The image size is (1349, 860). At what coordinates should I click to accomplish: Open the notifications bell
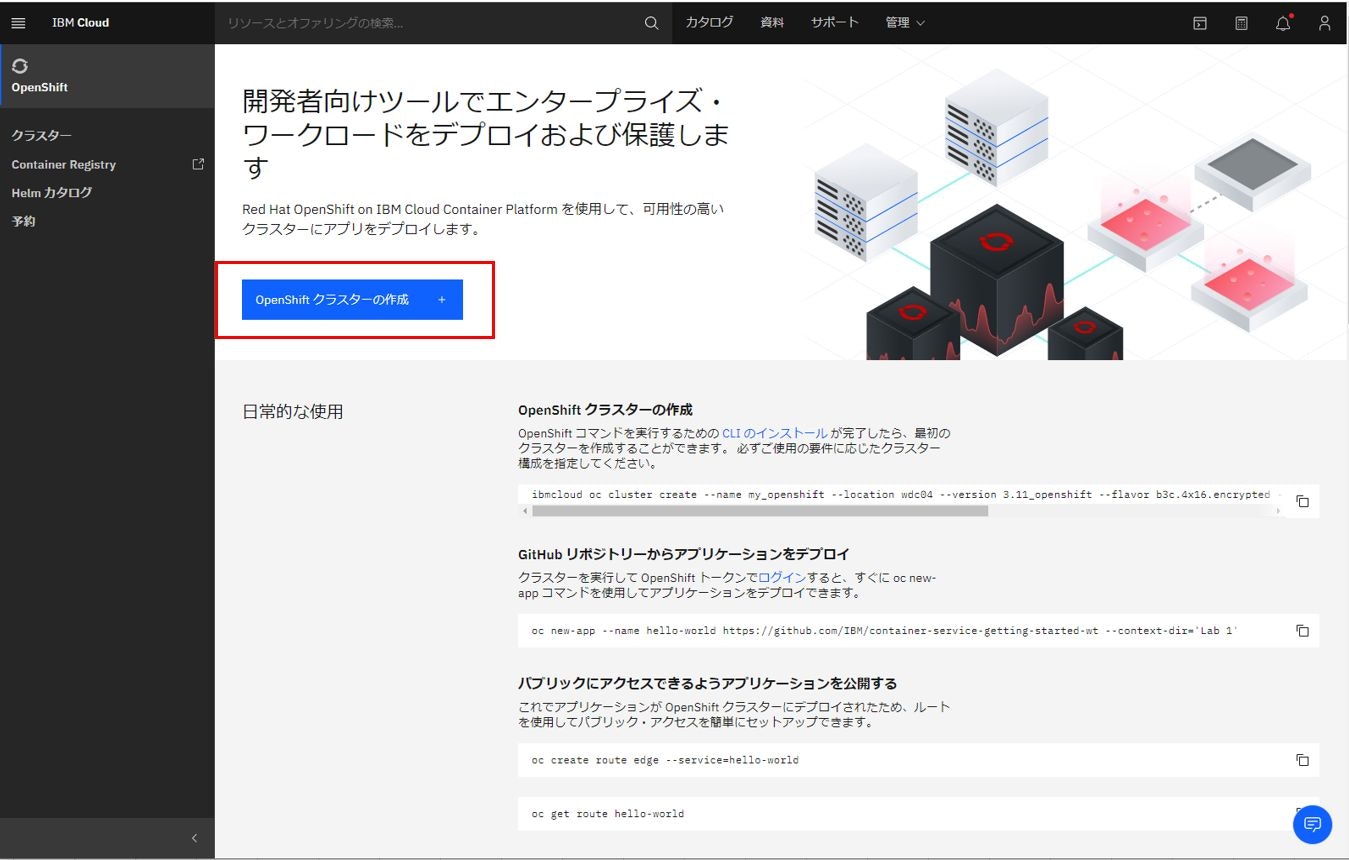1282,22
